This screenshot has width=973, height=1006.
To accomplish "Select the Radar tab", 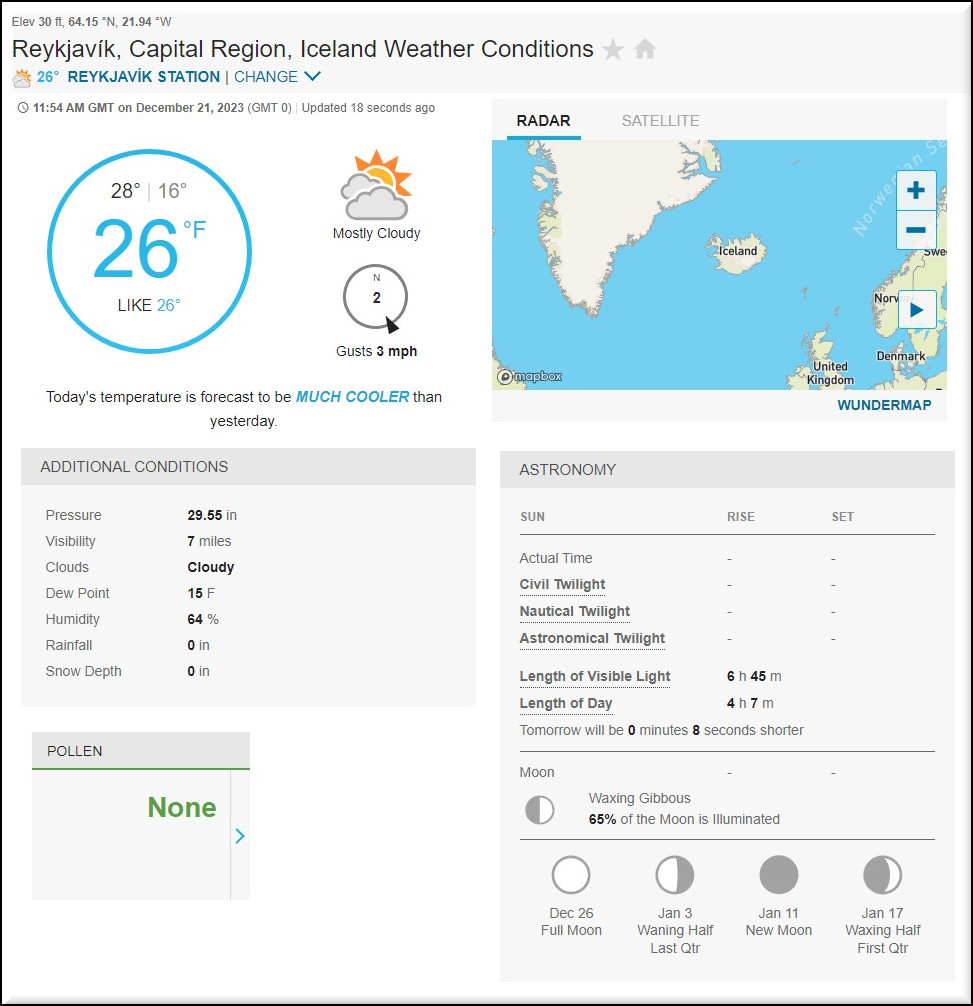I will (x=543, y=121).
